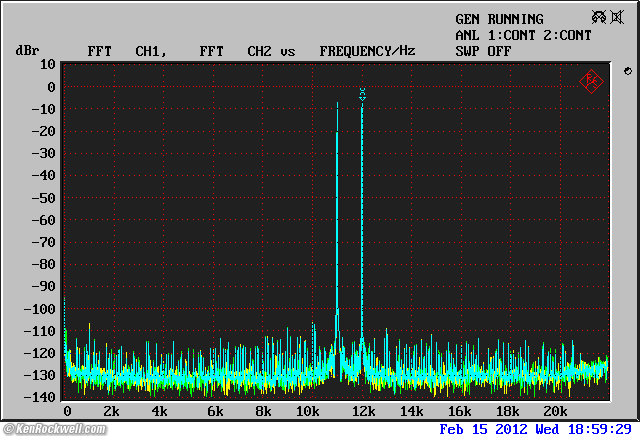Click the FREQUENCY/Hz axis title
Viewport: 640px width, 436px height.
367,50
